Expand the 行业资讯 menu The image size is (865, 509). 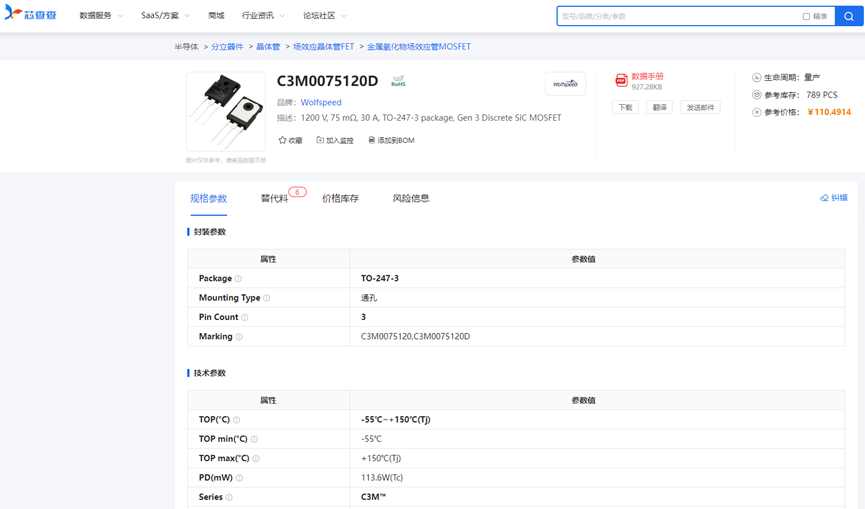263,15
